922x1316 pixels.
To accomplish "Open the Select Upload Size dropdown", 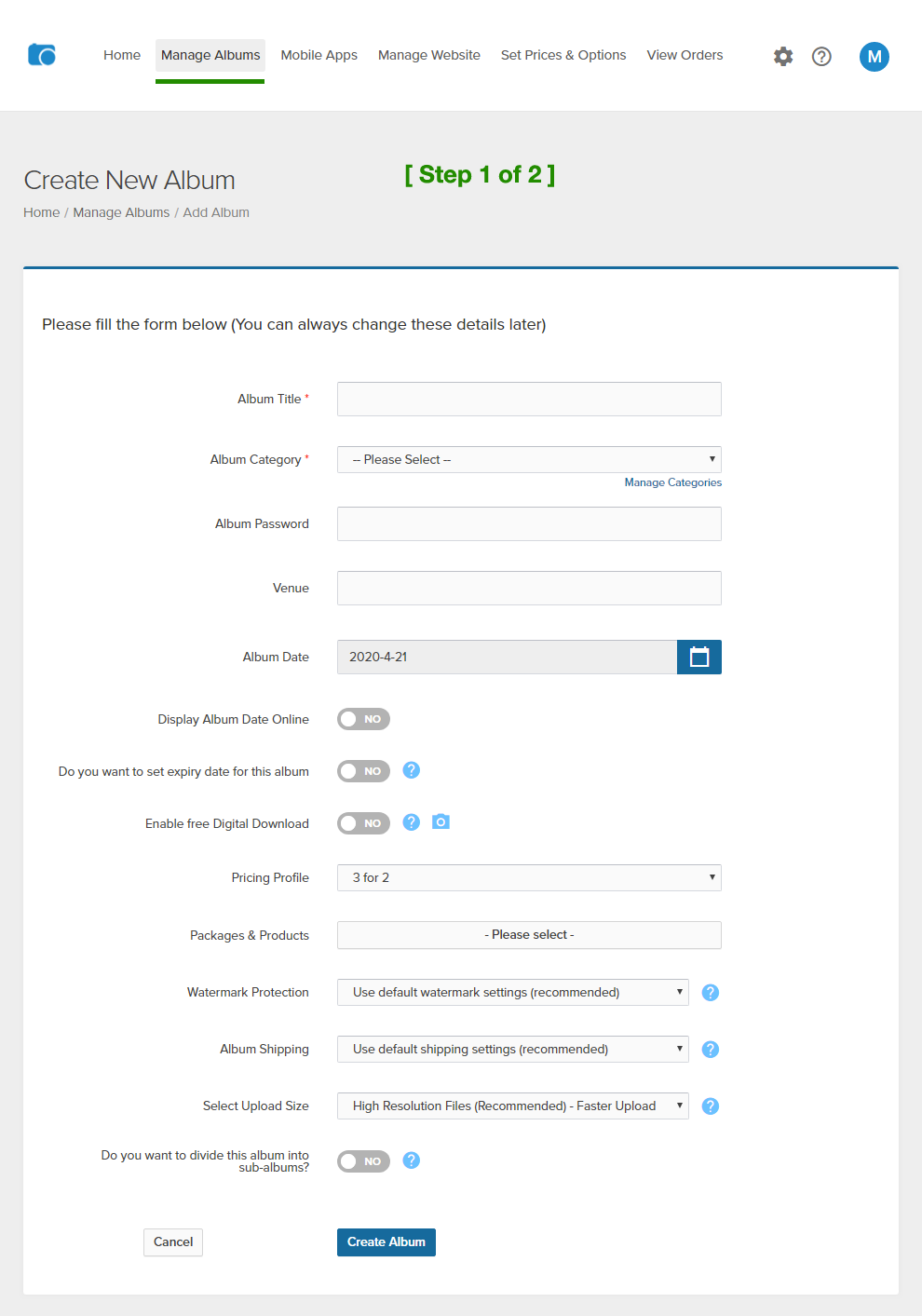I will [512, 1106].
